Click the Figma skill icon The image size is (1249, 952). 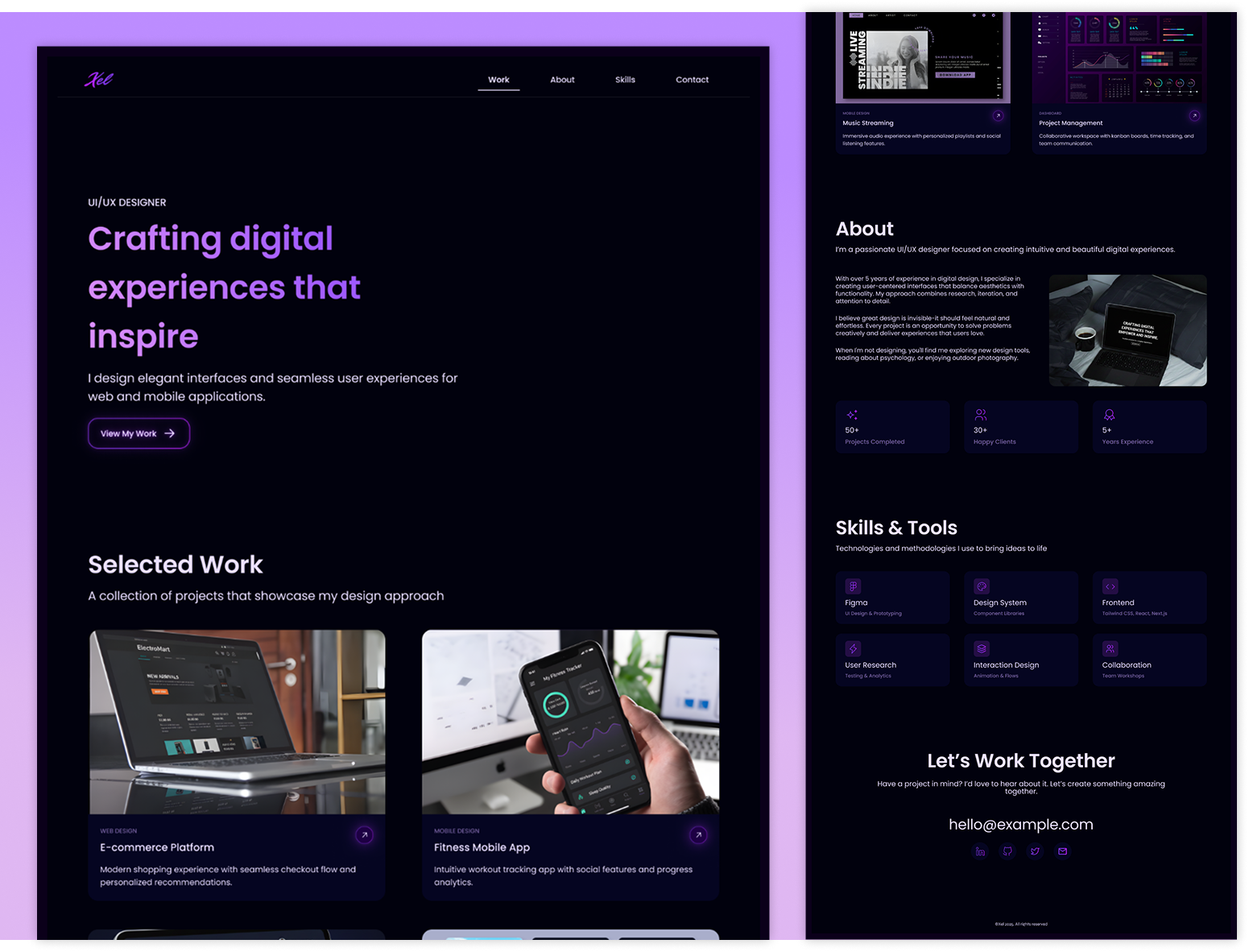pos(853,586)
